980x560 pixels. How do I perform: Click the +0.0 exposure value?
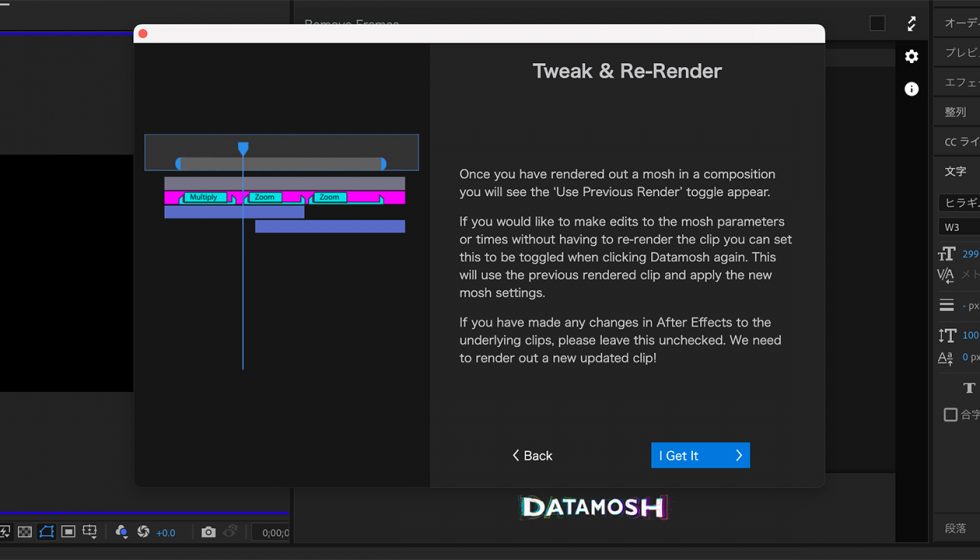tap(166, 533)
